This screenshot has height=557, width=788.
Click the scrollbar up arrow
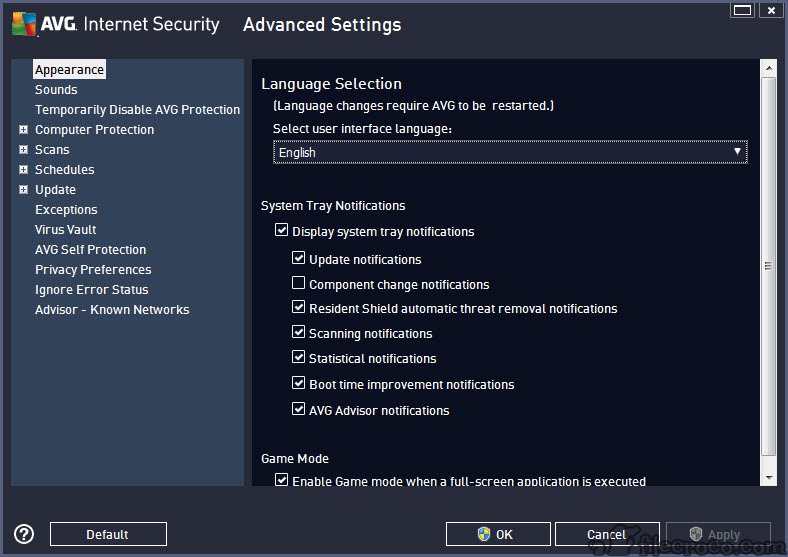(x=768, y=68)
